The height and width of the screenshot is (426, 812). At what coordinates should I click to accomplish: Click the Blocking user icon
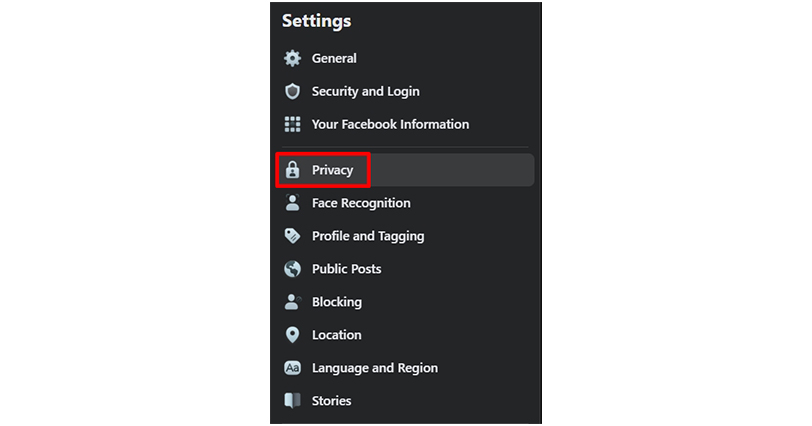point(293,302)
